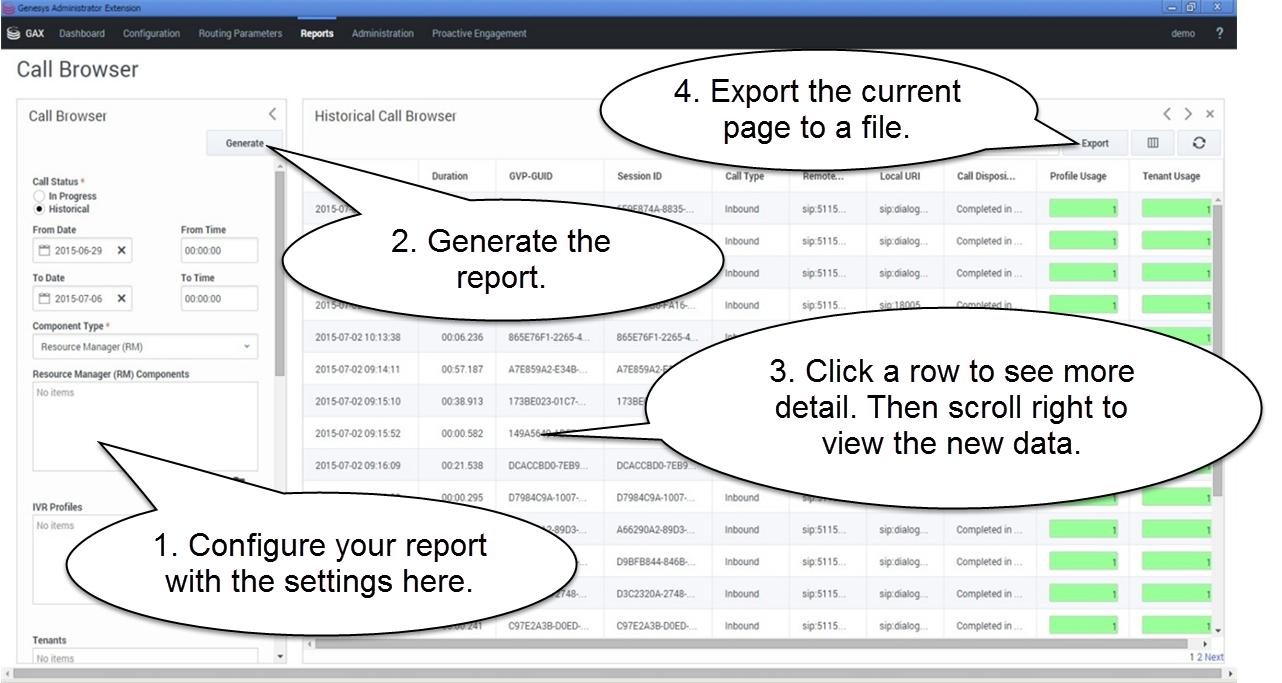
Task: Collapse the Call Browser side panel
Action: point(272,115)
